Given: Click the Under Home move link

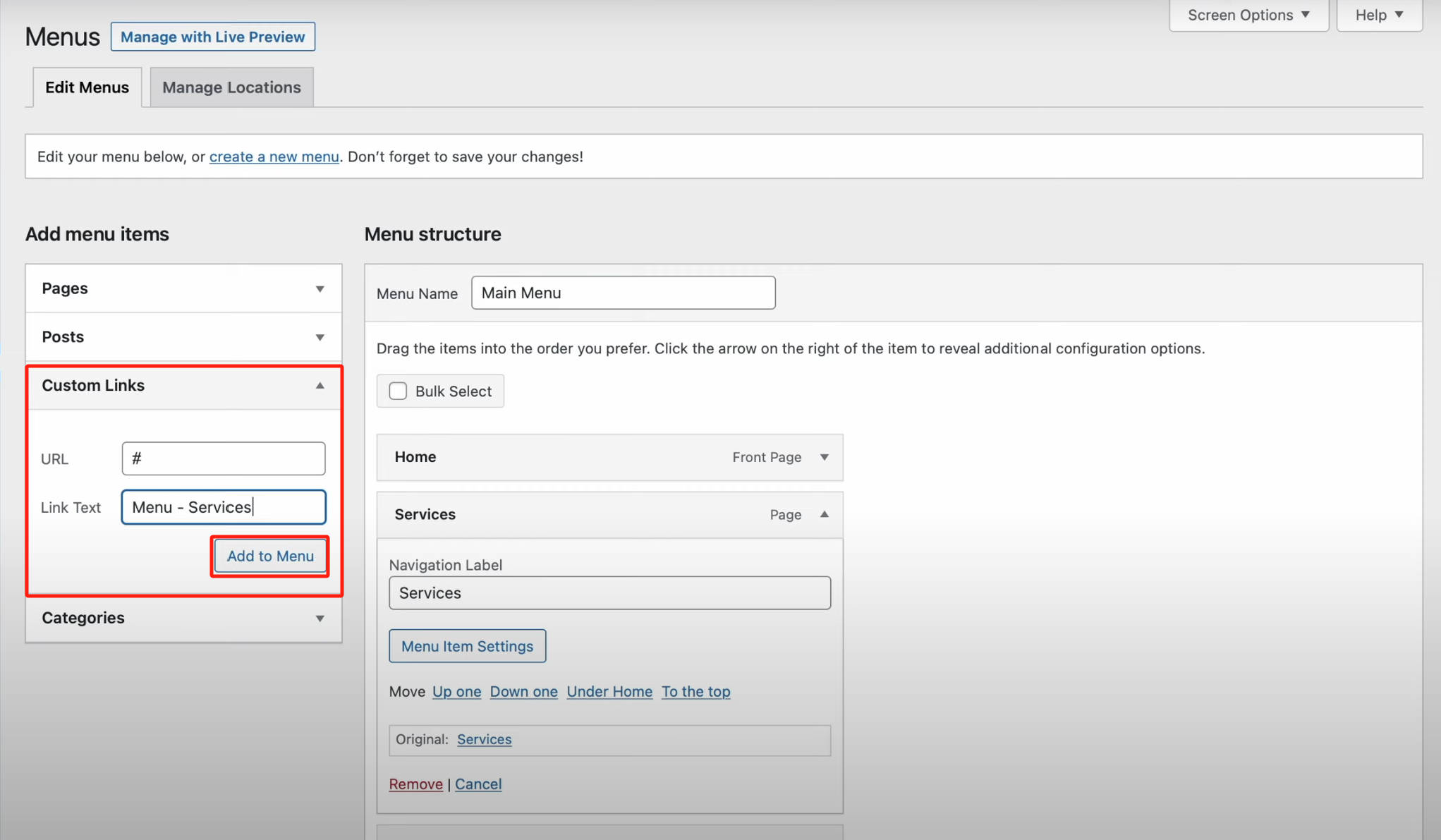Looking at the screenshot, I should coord(609,691).
